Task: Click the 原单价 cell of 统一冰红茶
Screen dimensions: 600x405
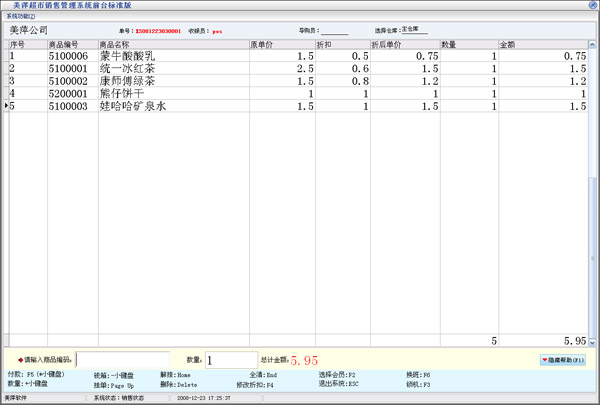Action: pyautogui.click(x=281, y=69)
